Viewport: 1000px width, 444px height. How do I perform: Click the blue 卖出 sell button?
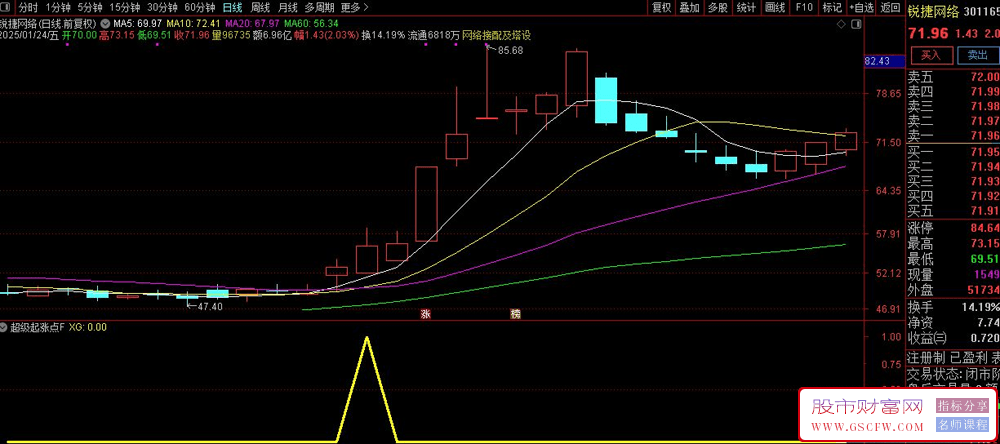977,55
